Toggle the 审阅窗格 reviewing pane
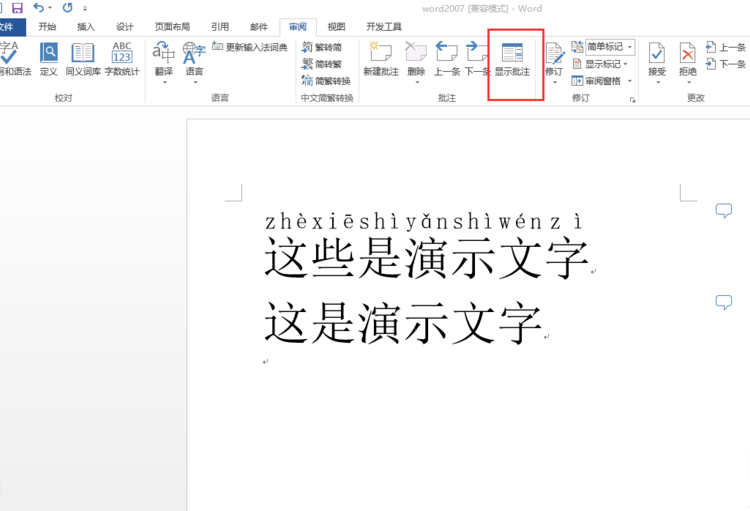This screenshot has width=750, height=511. pyautogui.click(x=596, y=81)
